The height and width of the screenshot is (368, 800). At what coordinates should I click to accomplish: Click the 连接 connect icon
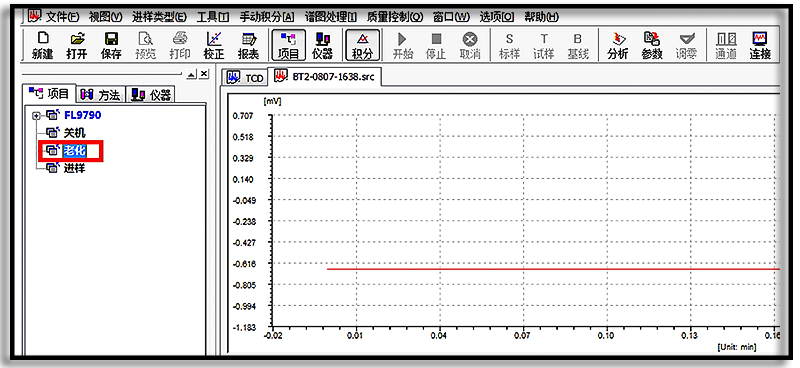click(x=760, y=45)
